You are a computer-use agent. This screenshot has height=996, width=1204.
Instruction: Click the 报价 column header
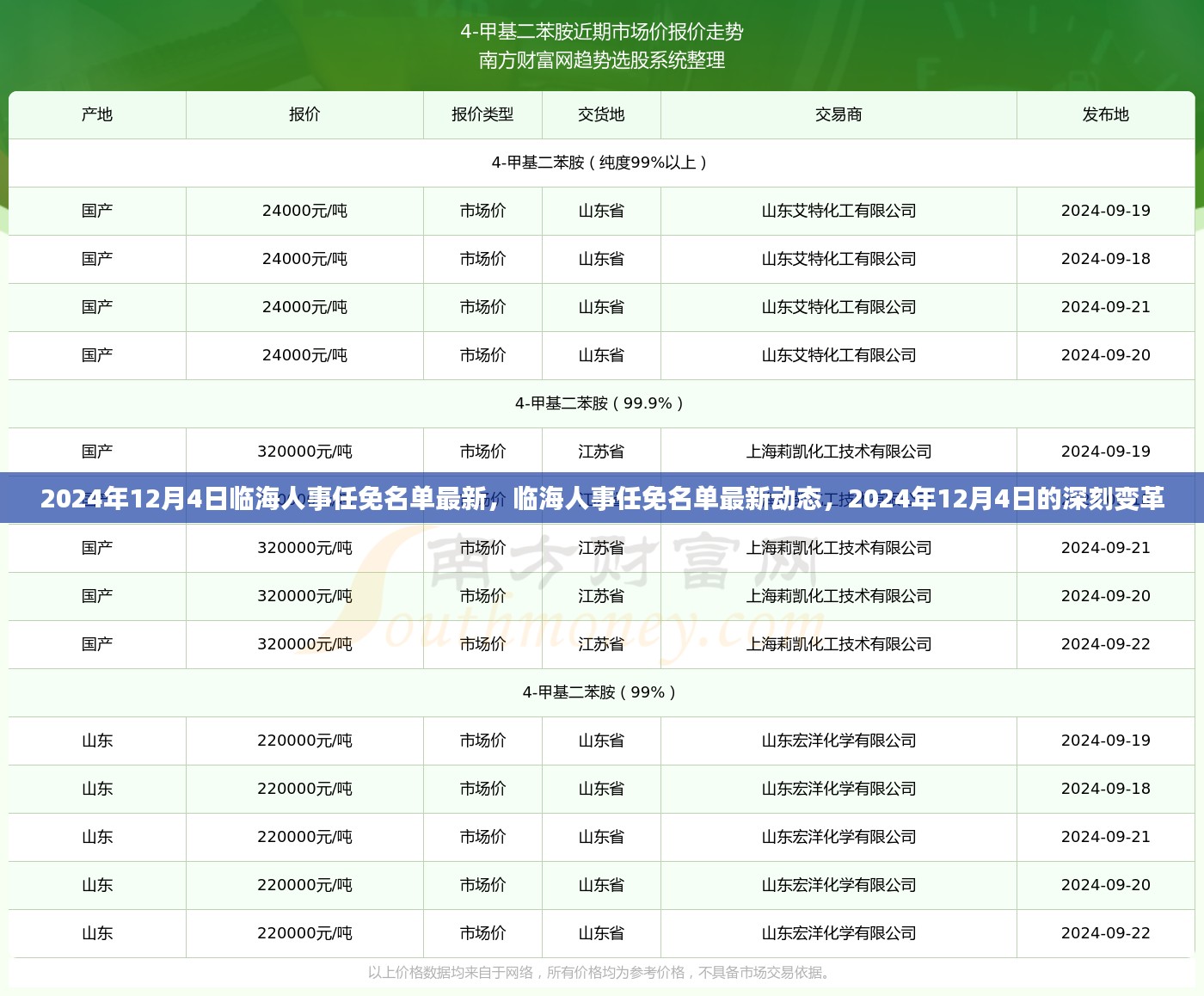click(304, 114)
